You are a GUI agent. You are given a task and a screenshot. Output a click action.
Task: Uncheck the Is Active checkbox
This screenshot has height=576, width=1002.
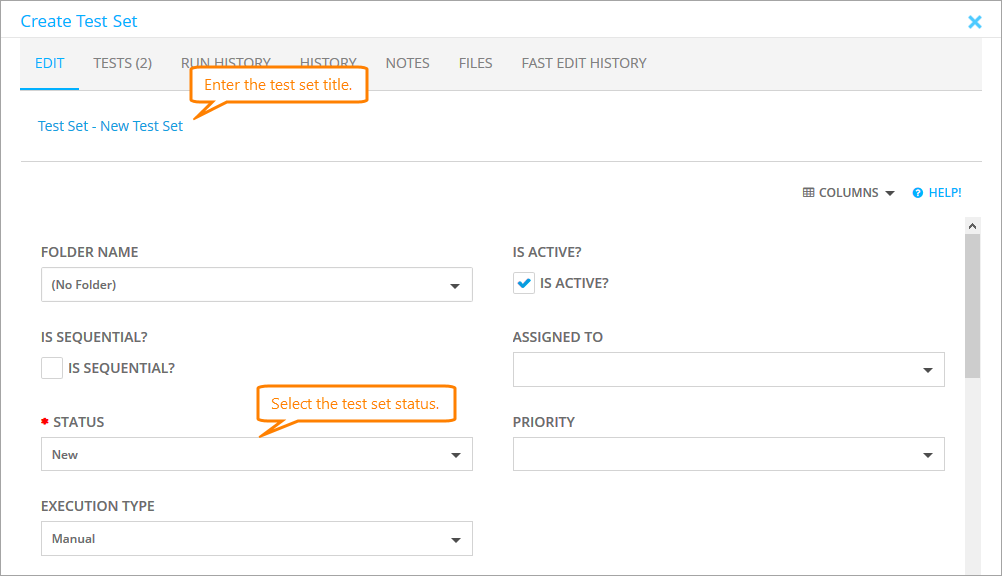524,284
